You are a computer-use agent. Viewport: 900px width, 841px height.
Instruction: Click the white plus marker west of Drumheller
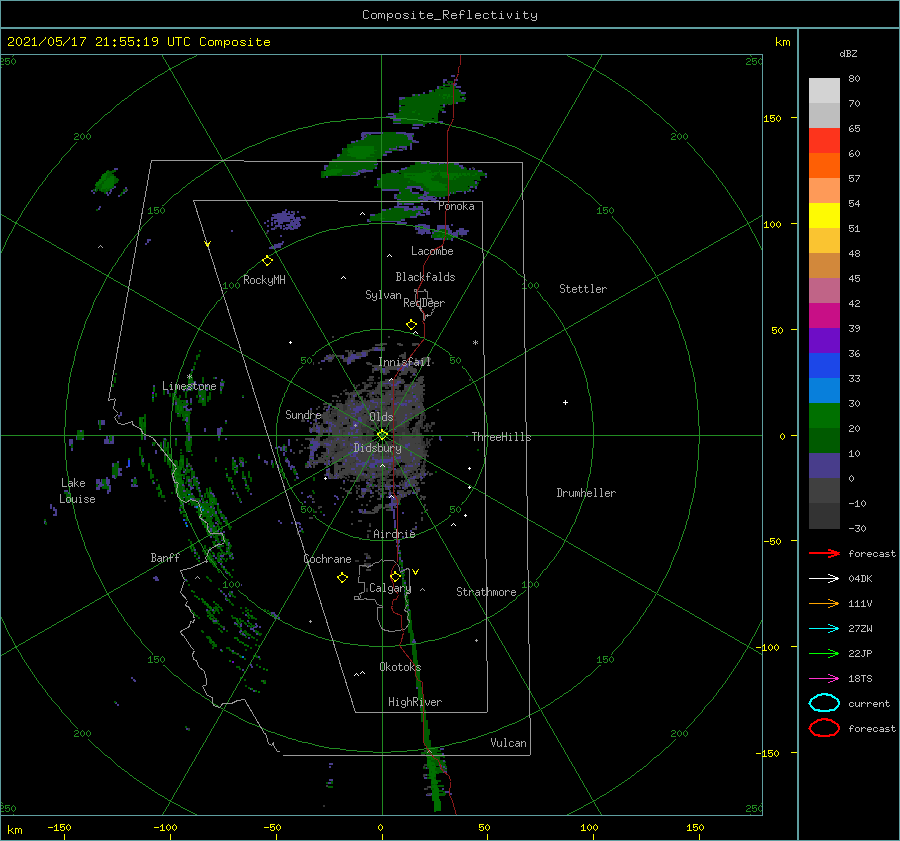[x=565, y=402]
